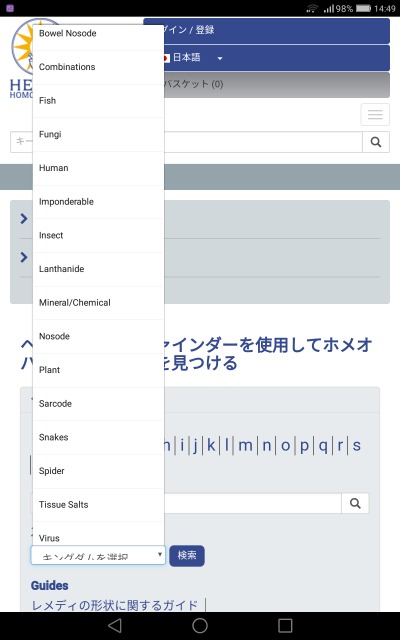Image resolution: width=400 pixels, height=640 pixels.
Task: Expand the first chevron arrow row
Action: click(x=24, y=219)
